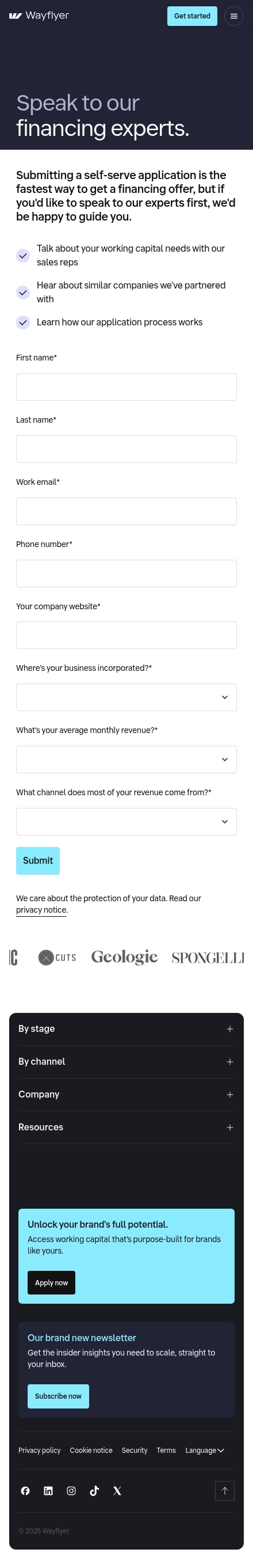Open Wayflyer's TikTok page icon

coord(94,1491)
